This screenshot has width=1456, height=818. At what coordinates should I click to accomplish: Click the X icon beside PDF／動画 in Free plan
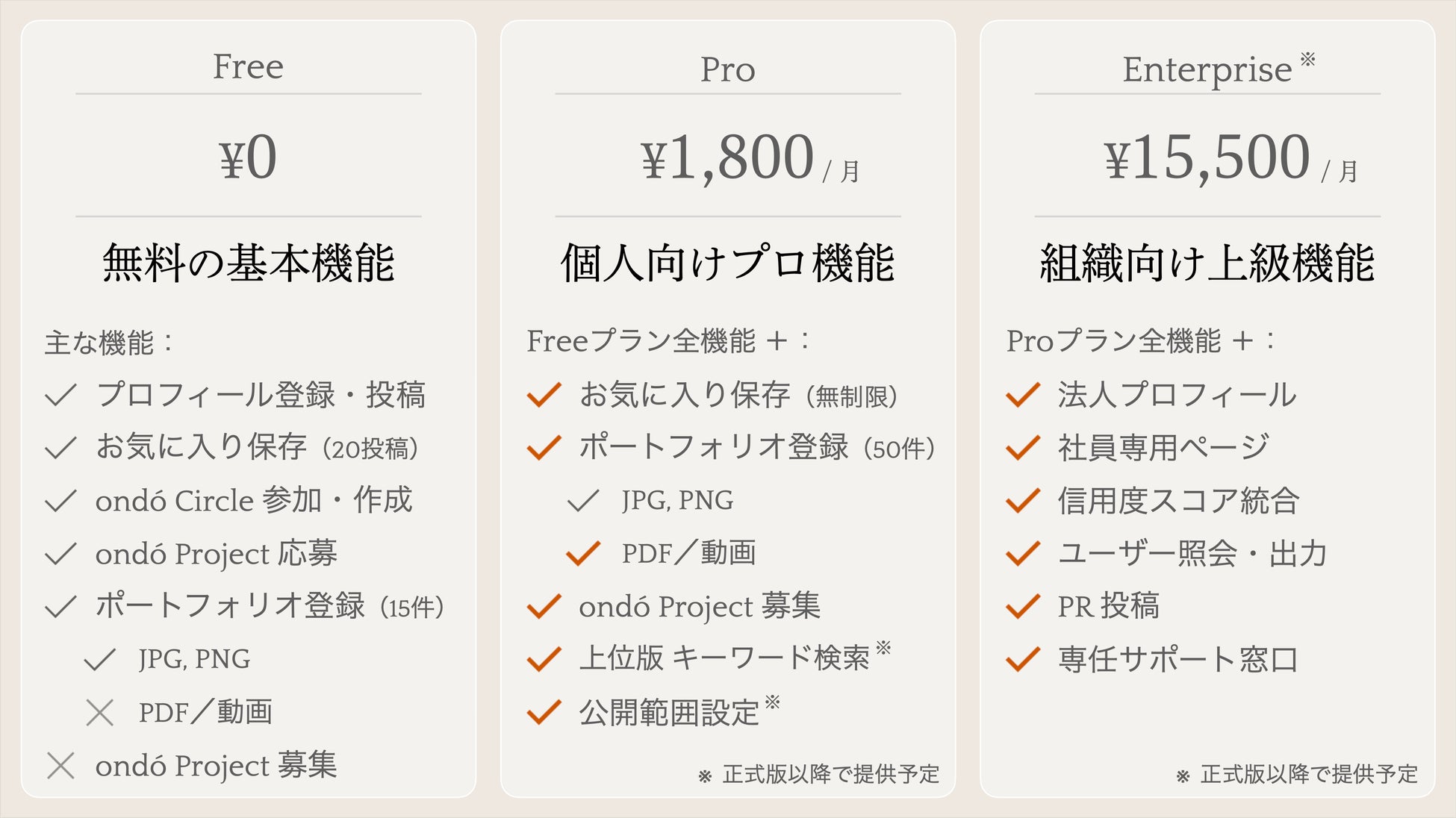99,713
